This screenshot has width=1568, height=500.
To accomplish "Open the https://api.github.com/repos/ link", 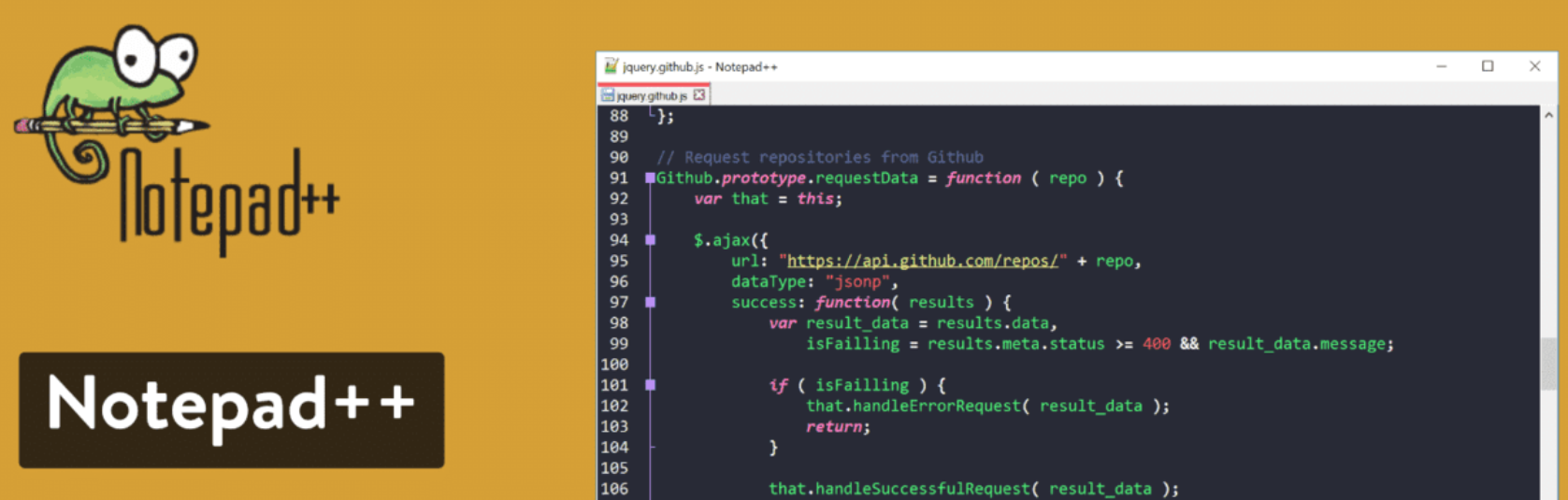I will coord(922,261).
